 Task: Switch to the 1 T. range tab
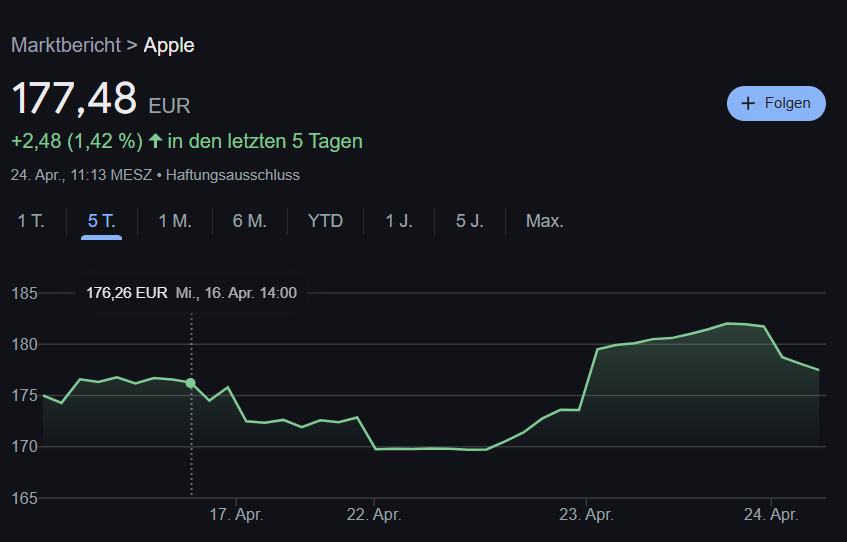click(31, 221)
